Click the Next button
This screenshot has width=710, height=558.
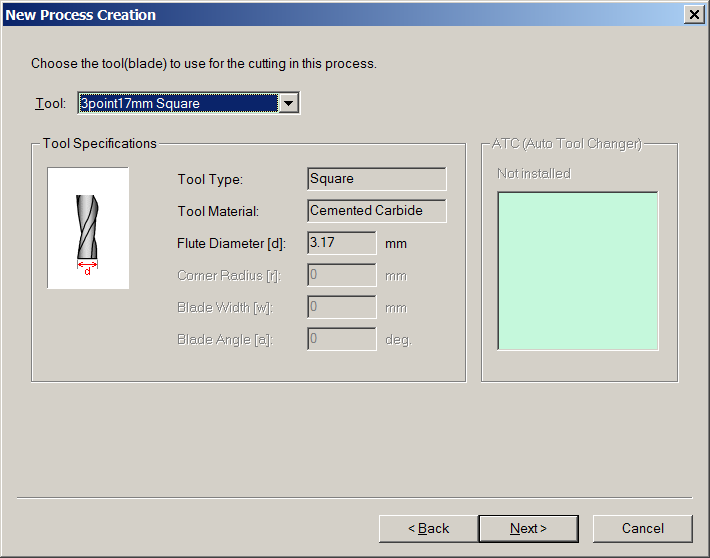point(528,529)
